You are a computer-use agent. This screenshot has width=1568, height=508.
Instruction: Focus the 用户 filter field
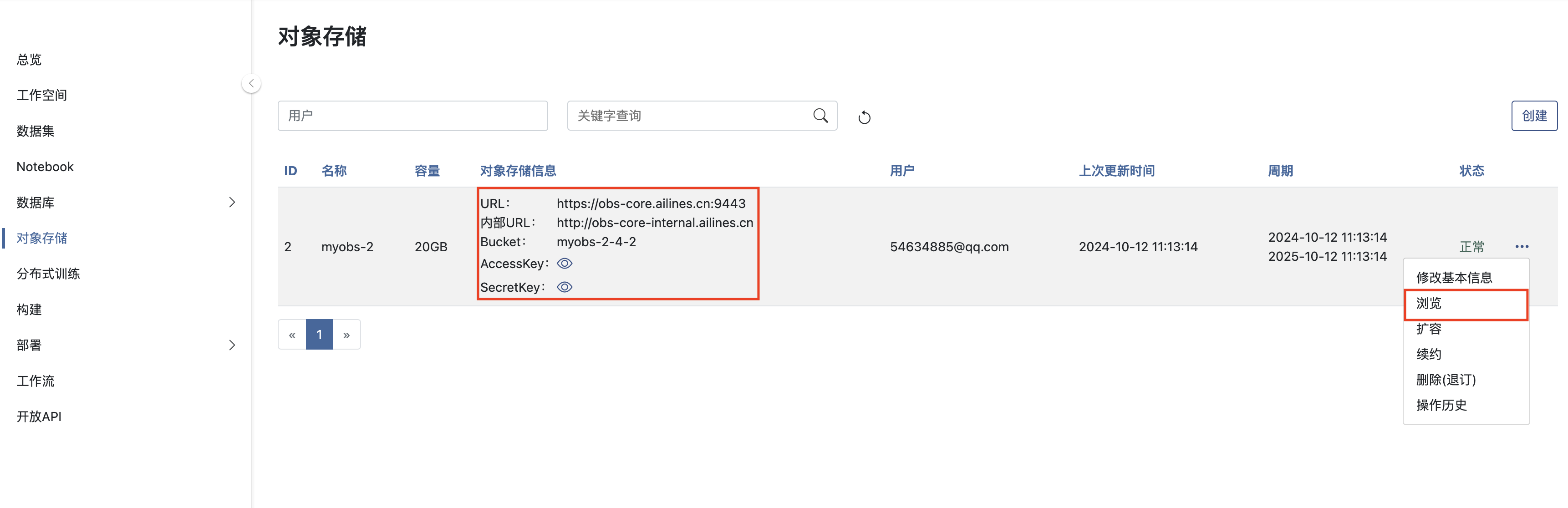pos(412,116)
